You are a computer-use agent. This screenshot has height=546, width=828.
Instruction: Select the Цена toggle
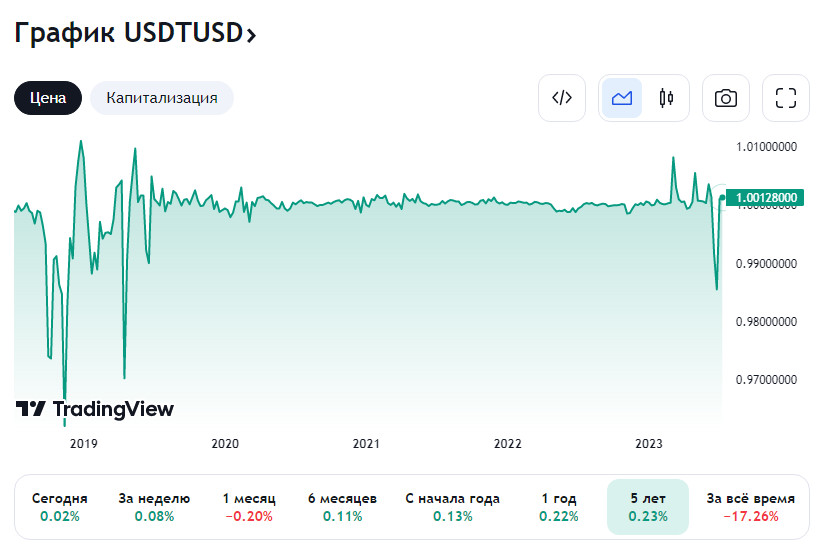click(x=48, y=98)
